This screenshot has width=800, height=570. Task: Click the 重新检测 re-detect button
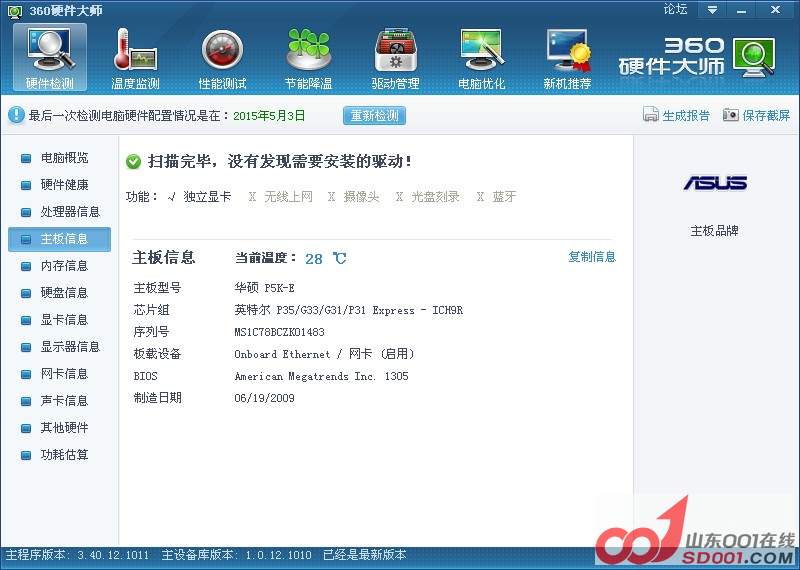[374, 115]
